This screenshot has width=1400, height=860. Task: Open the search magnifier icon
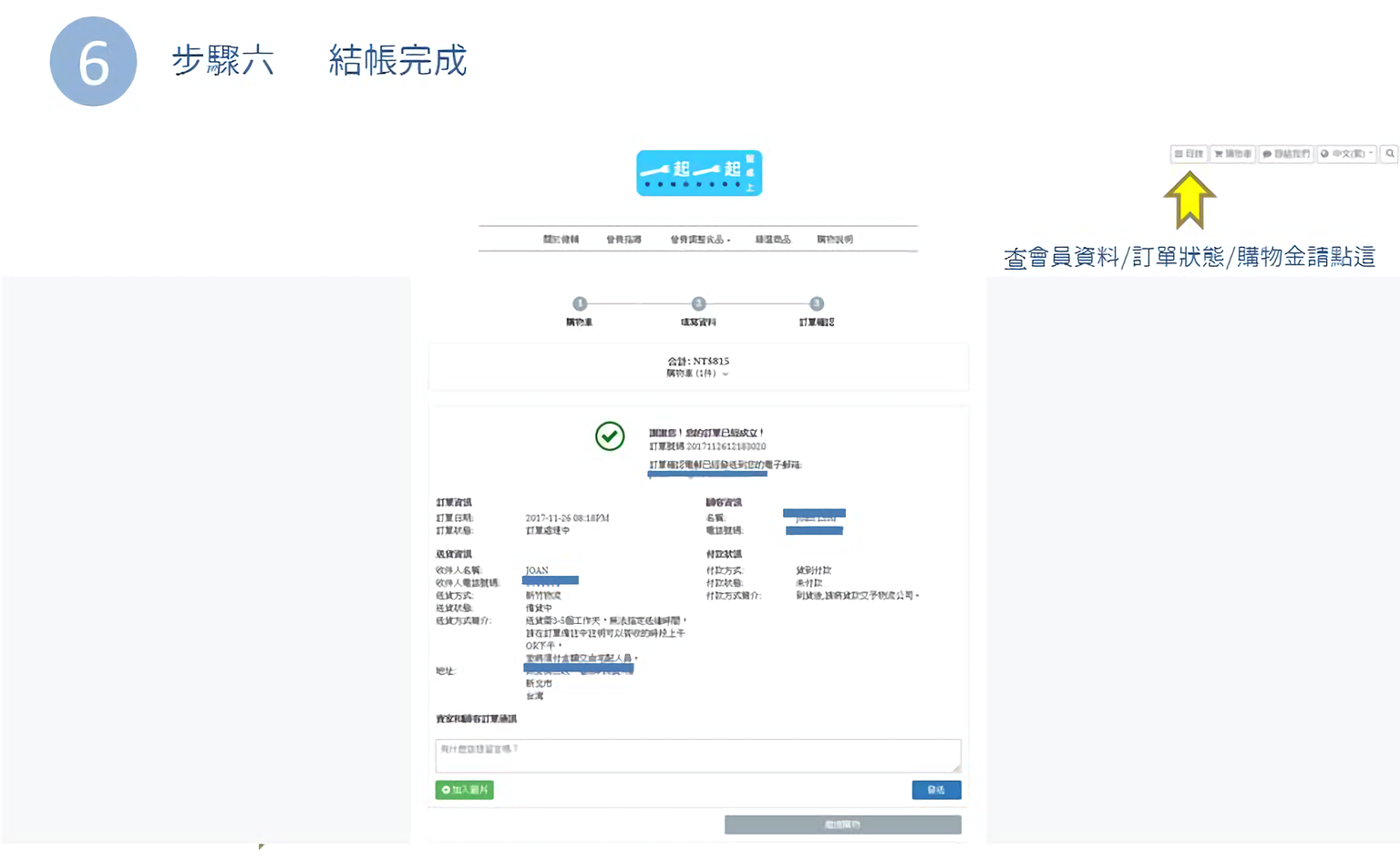(1389, 154)
